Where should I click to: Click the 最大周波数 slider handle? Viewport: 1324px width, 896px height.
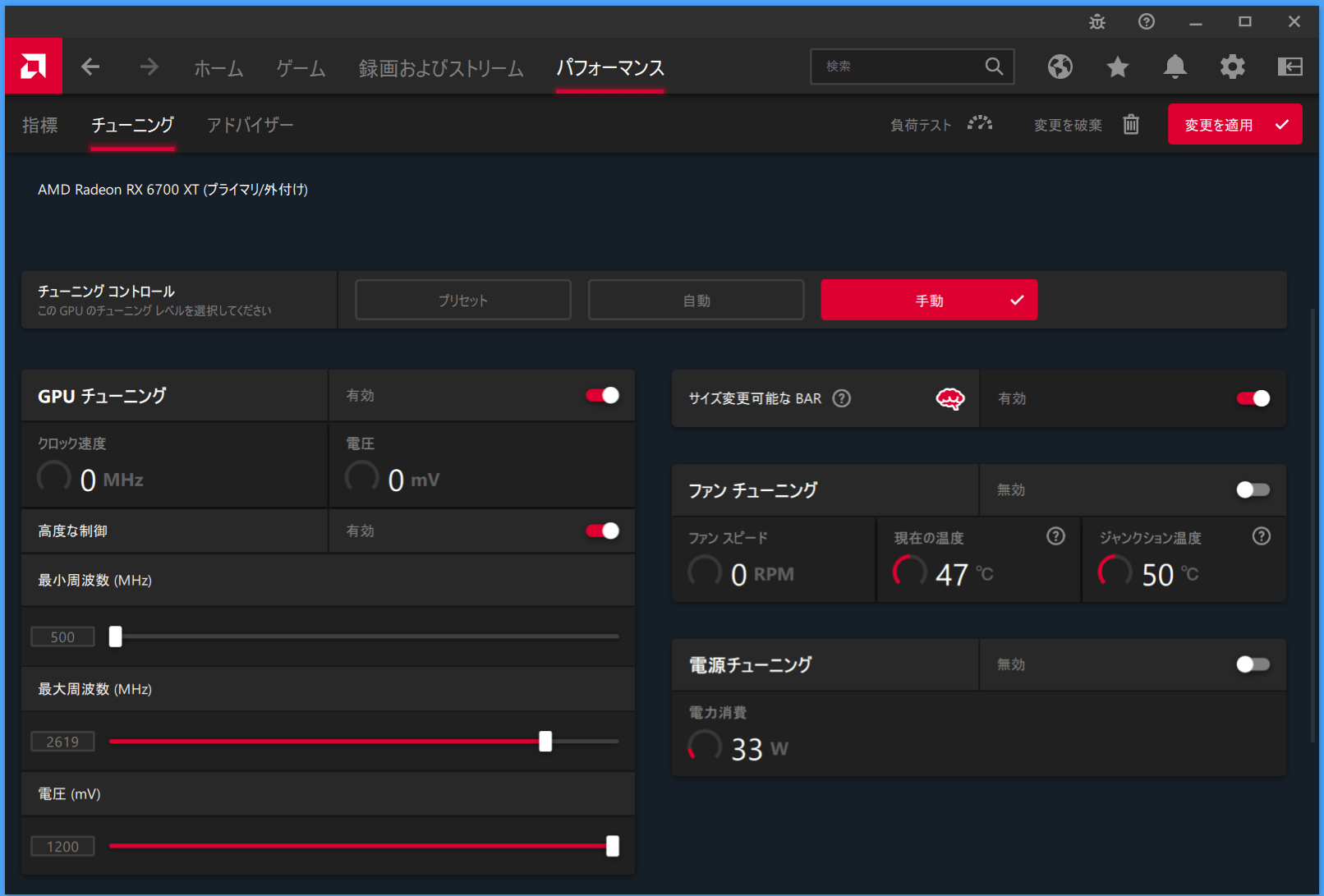545,742
